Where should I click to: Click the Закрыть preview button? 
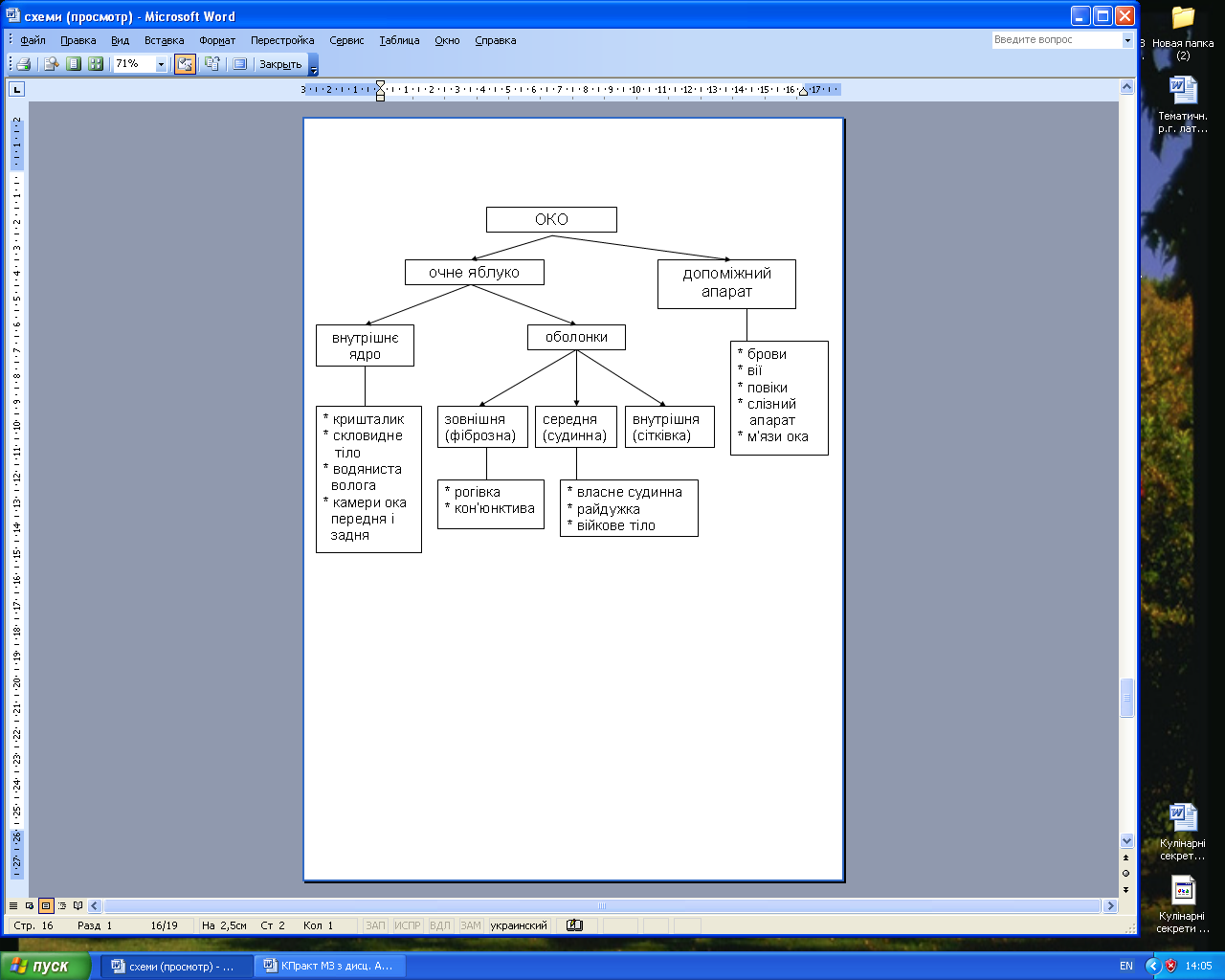[280, 64]
